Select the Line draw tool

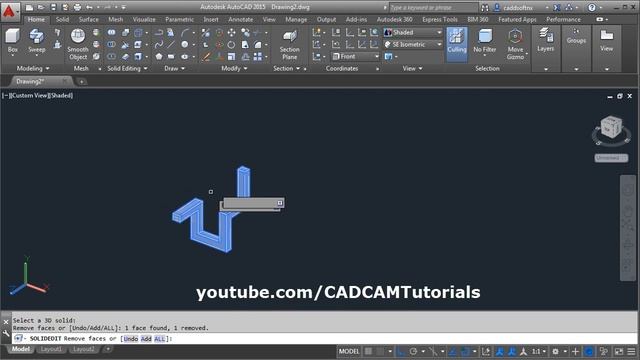point(171,44)
